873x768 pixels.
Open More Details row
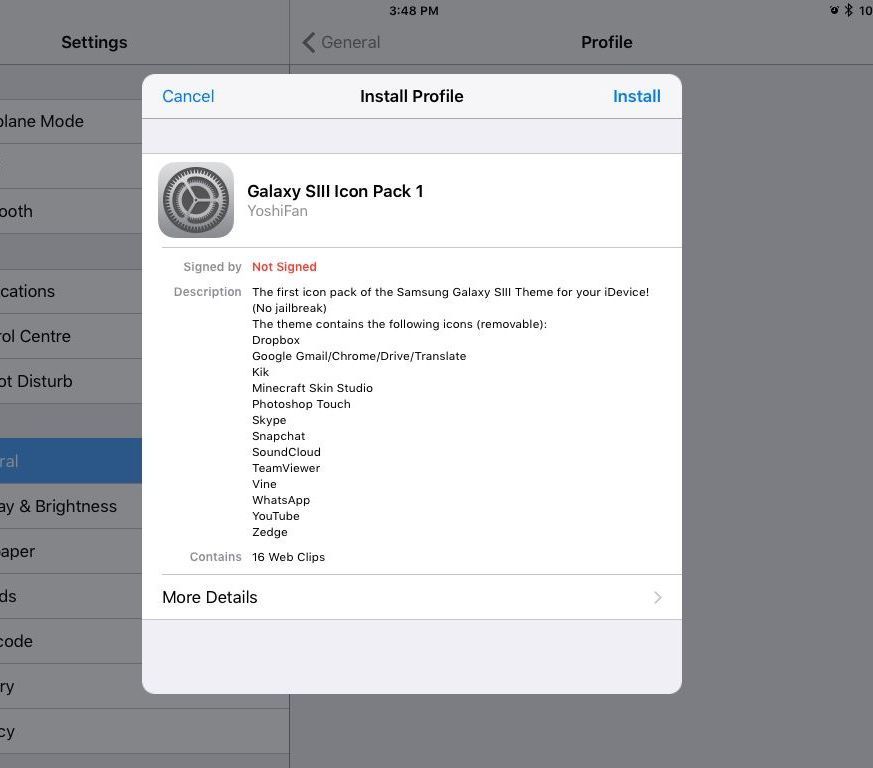411,597
